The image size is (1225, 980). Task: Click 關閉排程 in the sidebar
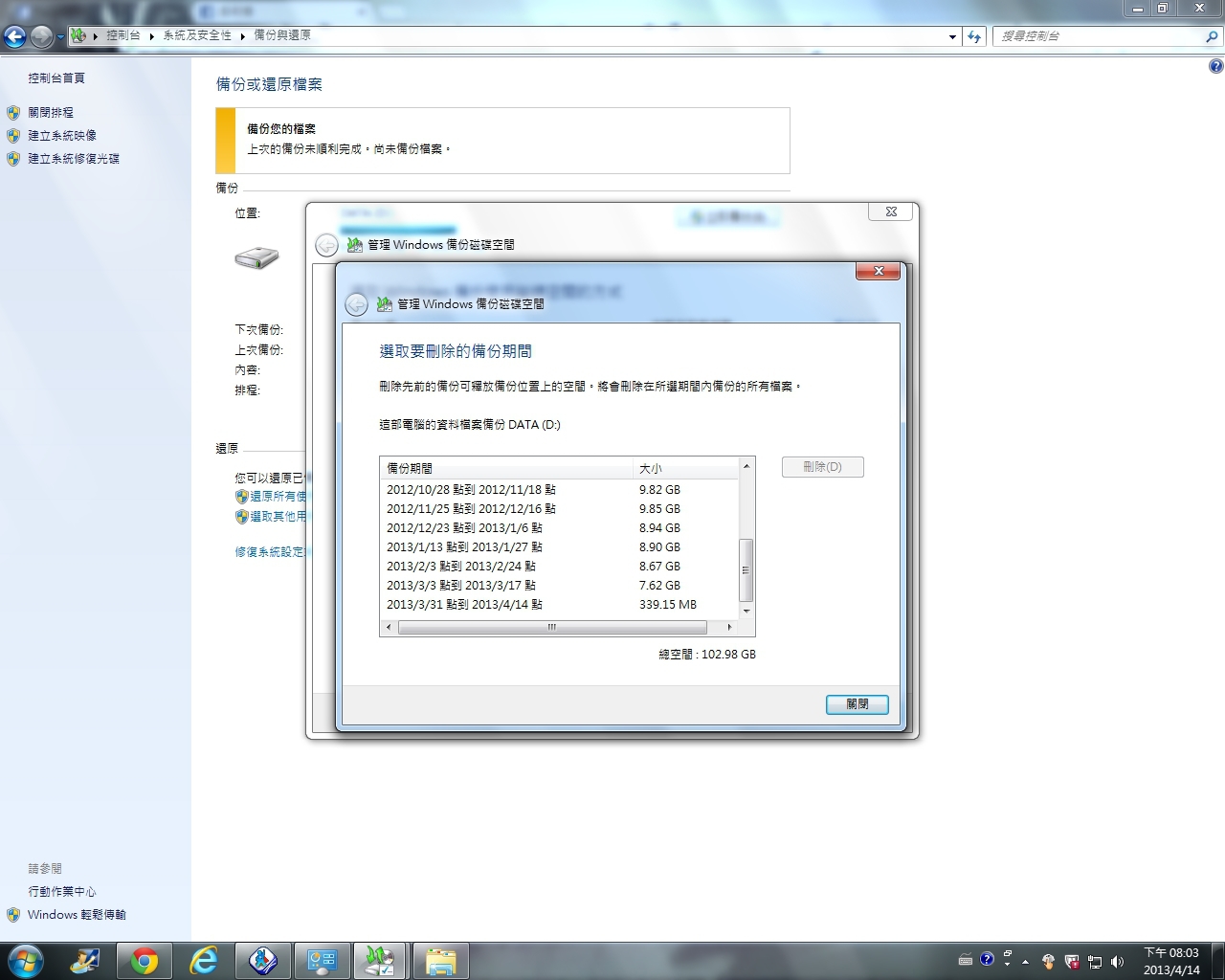click(51, 113)
